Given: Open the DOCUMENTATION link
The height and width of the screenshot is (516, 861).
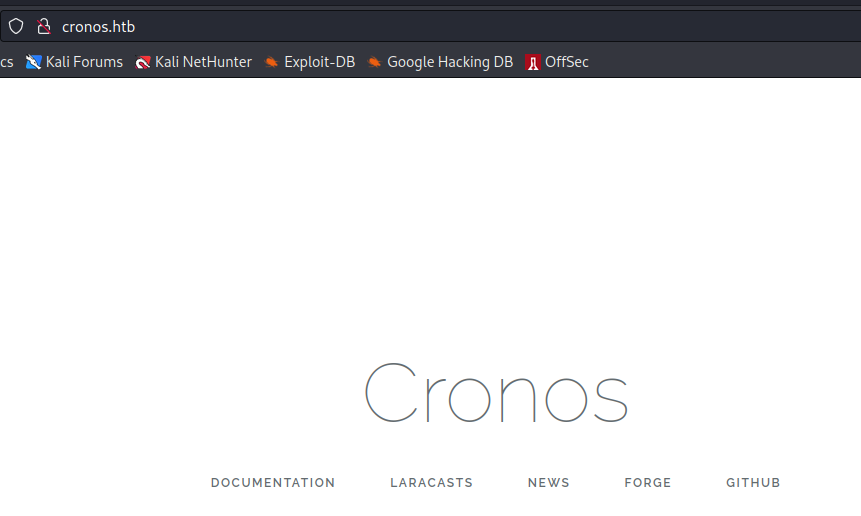Looking at the screenshot, I should [273, 483].
